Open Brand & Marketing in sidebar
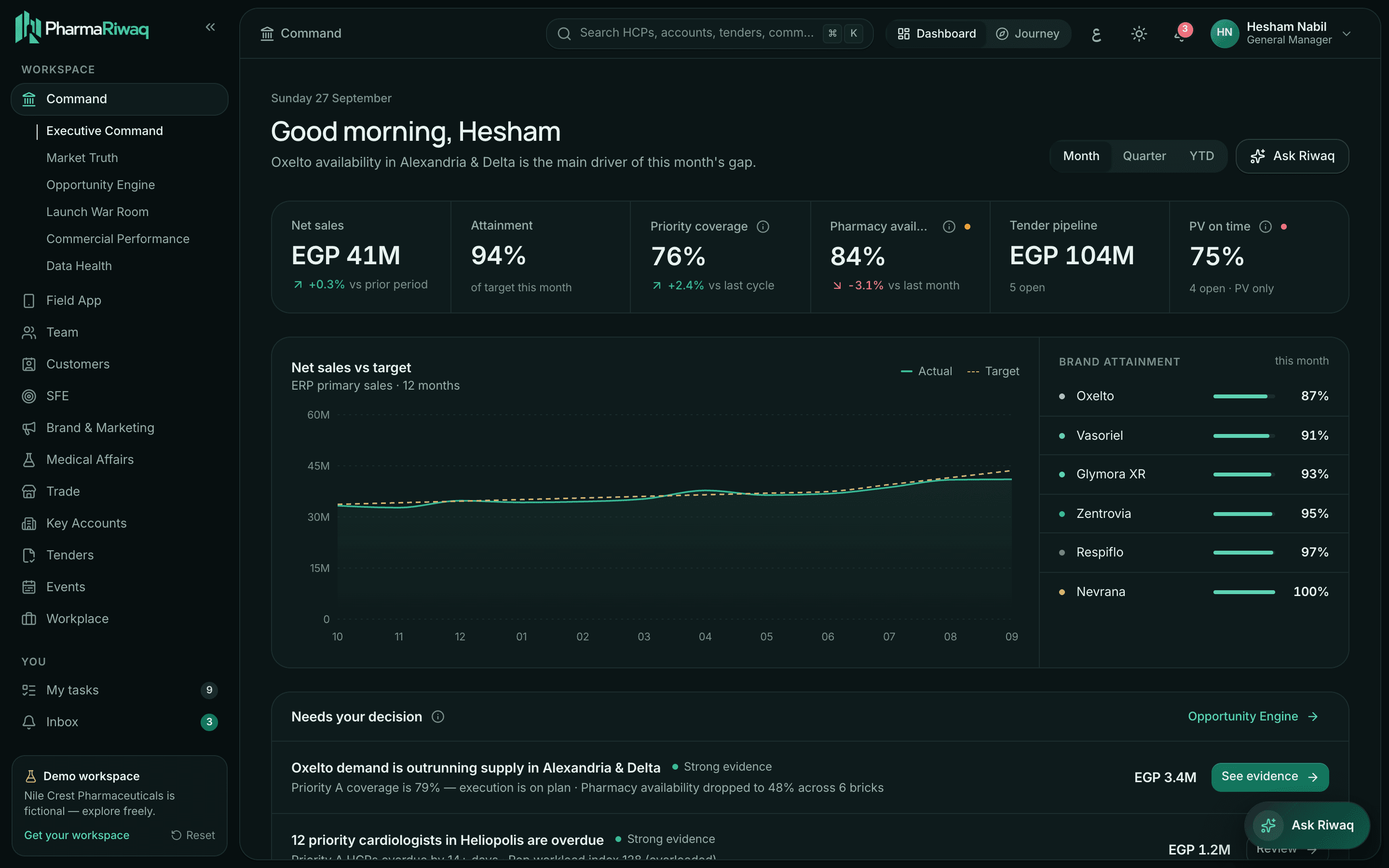This screenshot has height=868, width=1389. (x=120, y=428)
